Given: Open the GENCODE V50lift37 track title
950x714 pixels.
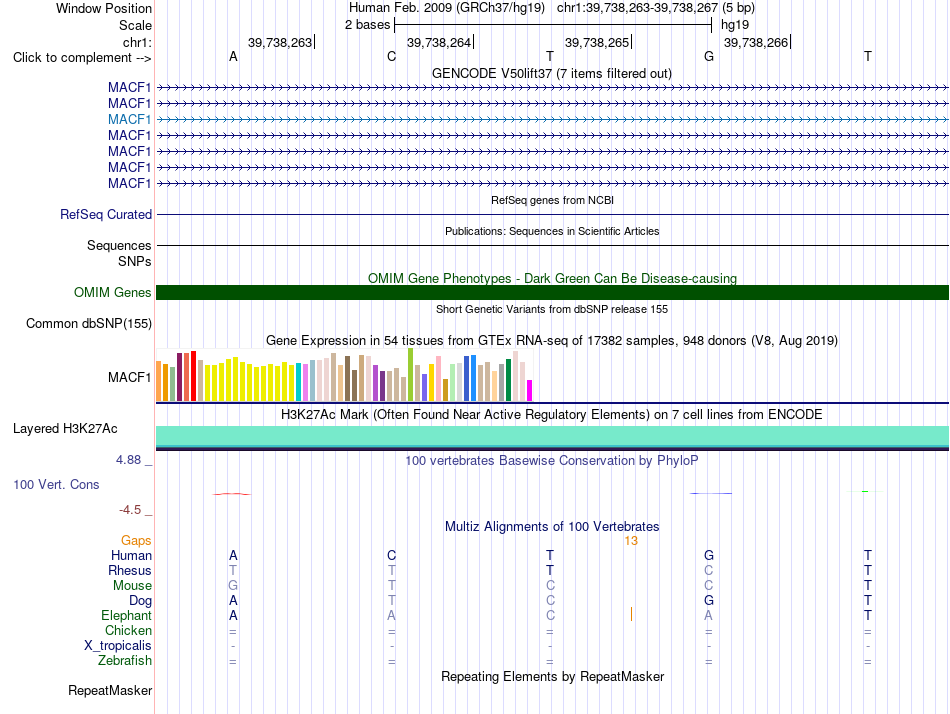Looking at the screenshot, I should click(552, 73).
